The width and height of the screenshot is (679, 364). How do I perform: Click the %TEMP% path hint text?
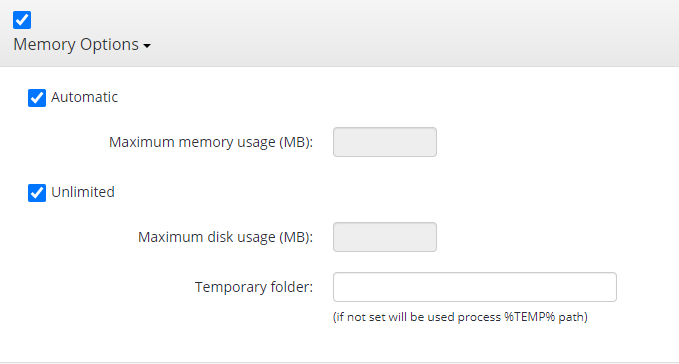coord(460,317)
